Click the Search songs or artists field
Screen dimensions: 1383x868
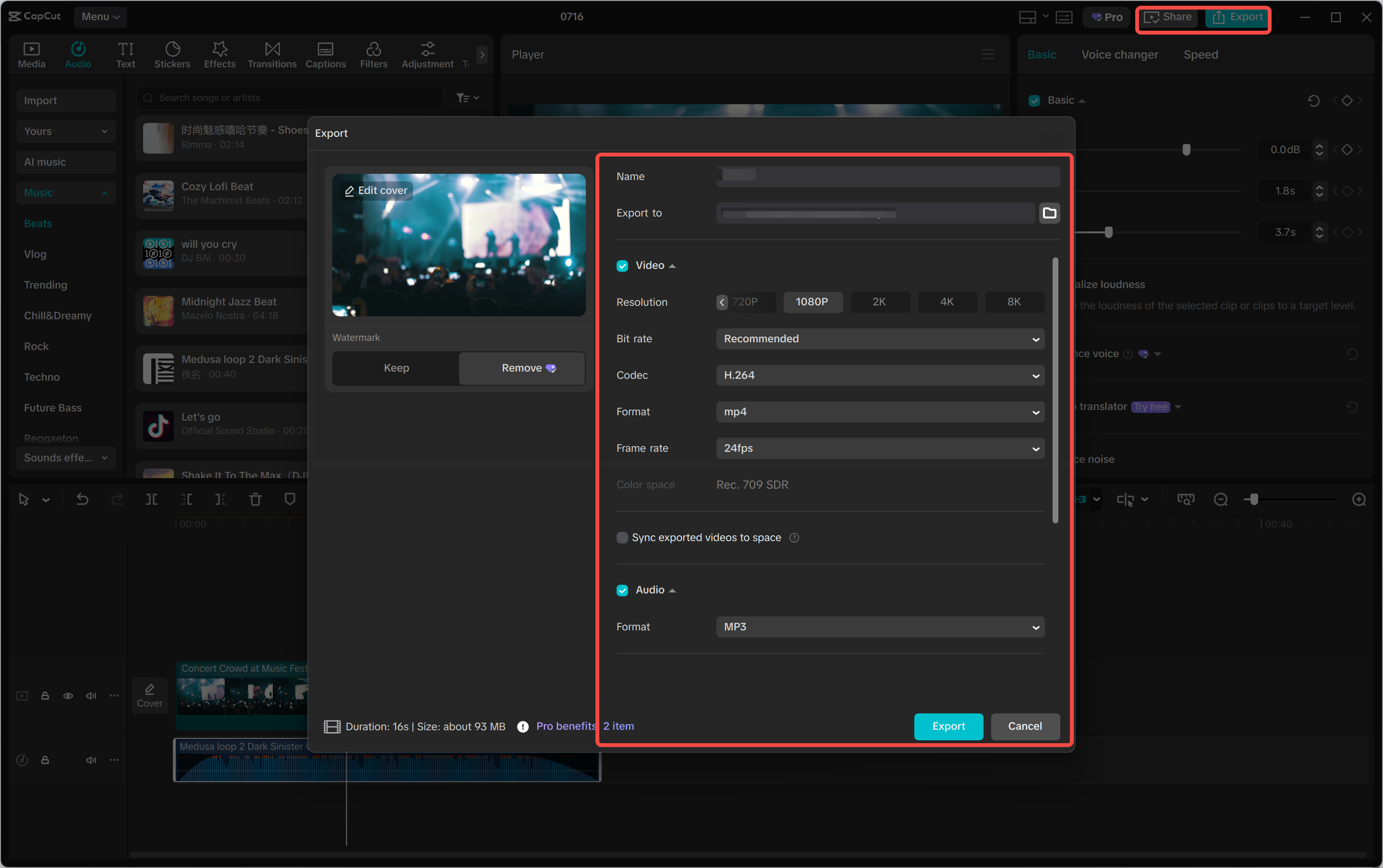pyautogui.click(x=287, y=97)
